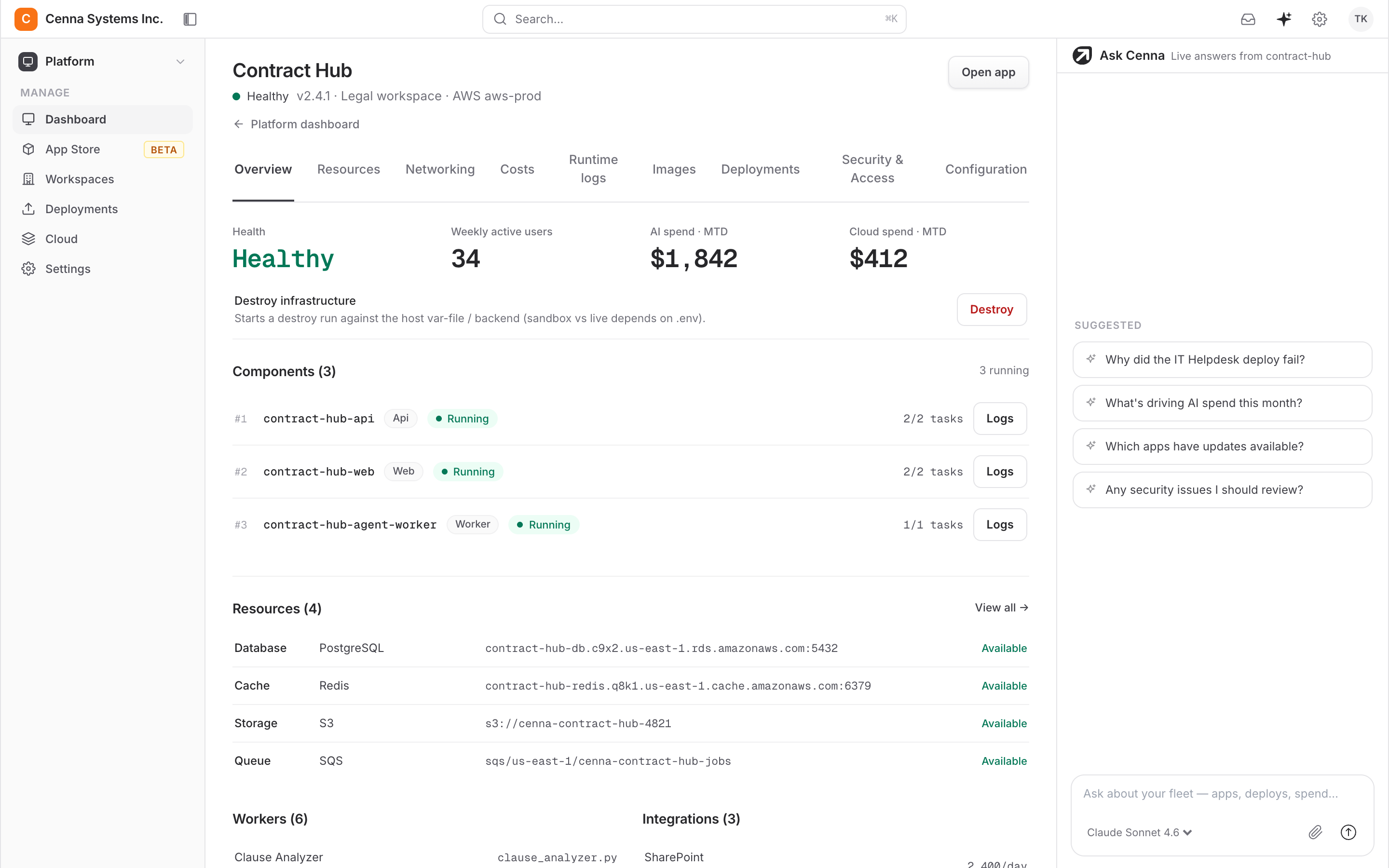Click sparkle icon on updates available suggestion
Image resolution: width=1389 pixels, height=868 pixels.
pyautogui.click(x=1091, y=446)
